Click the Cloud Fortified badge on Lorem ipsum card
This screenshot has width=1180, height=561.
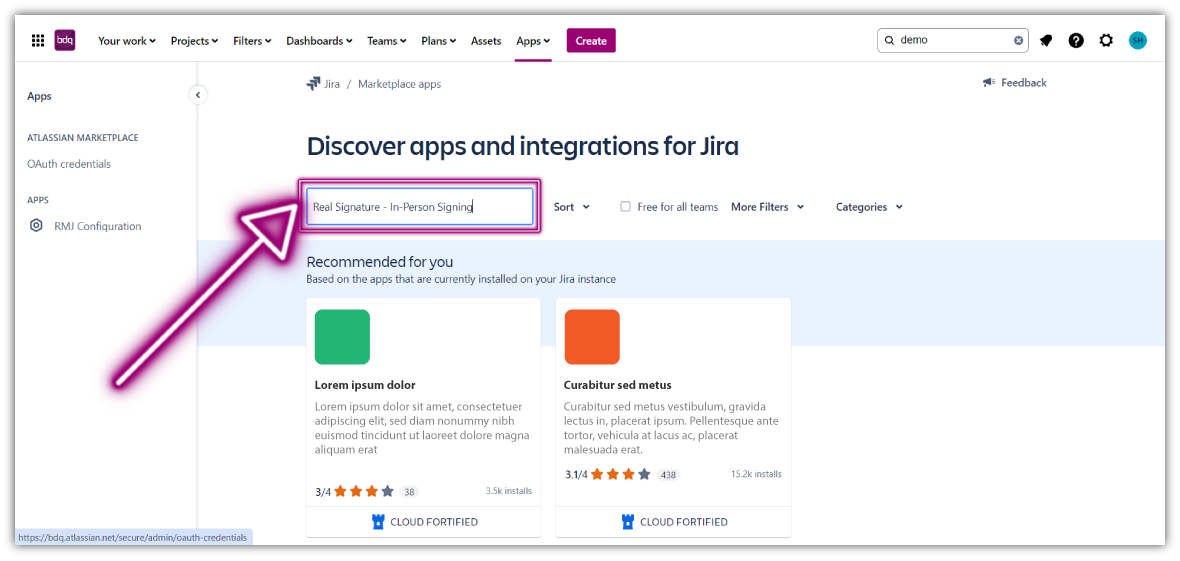(425, 522)
